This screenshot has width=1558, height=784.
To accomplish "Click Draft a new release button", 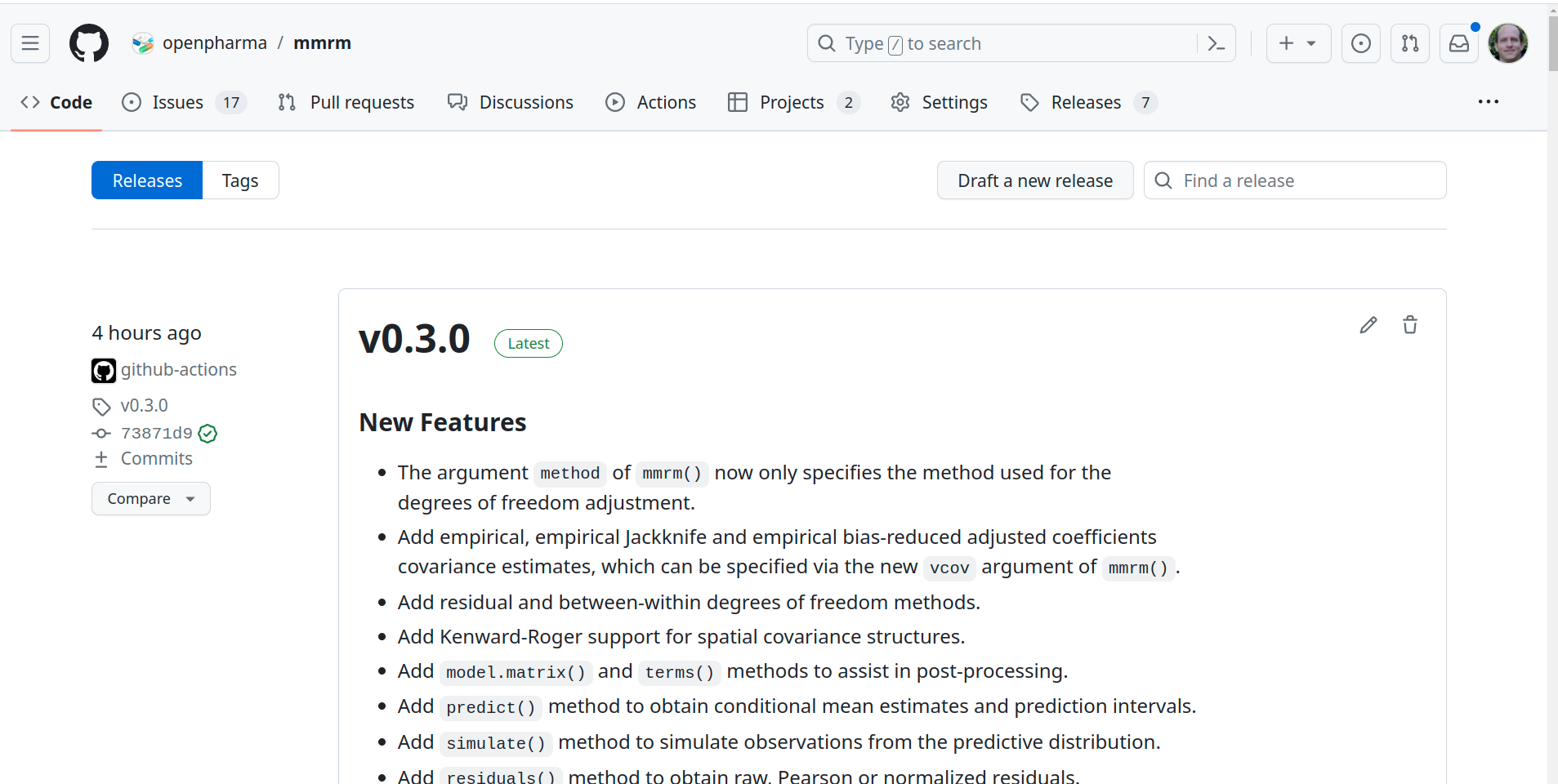I will (x=1034, y=180).
